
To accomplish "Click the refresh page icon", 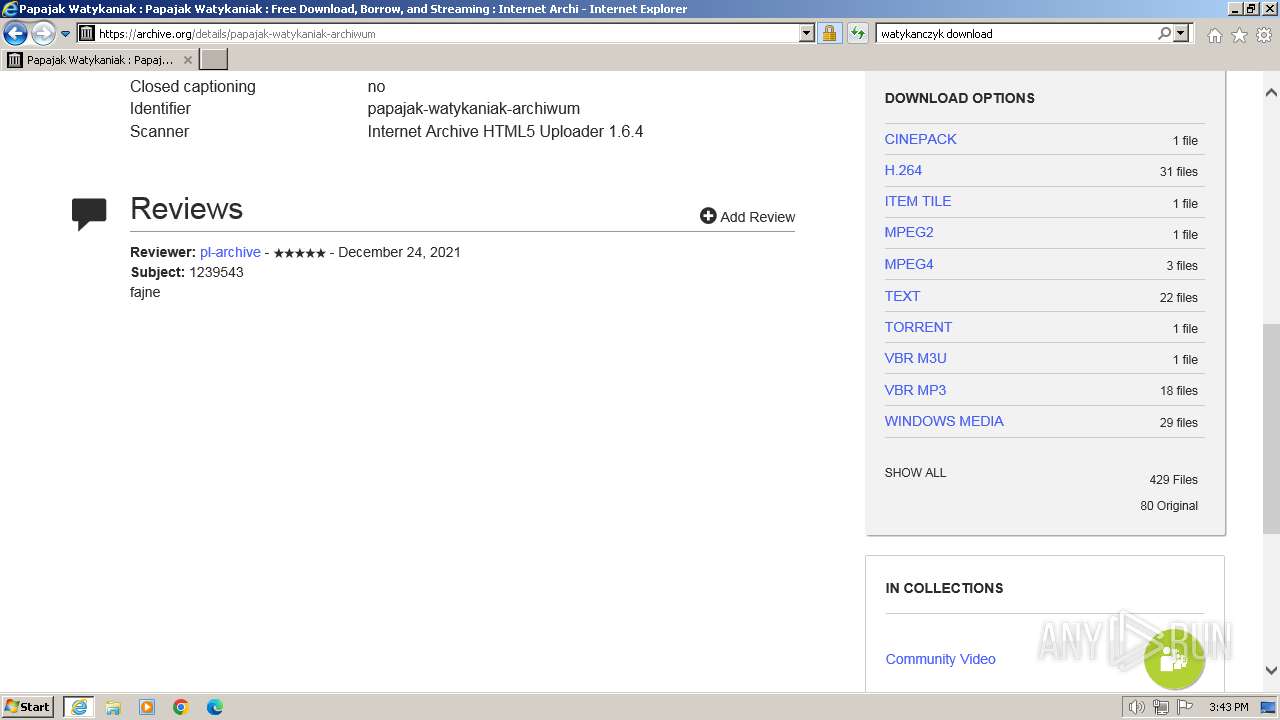I will tap(857, 33).
